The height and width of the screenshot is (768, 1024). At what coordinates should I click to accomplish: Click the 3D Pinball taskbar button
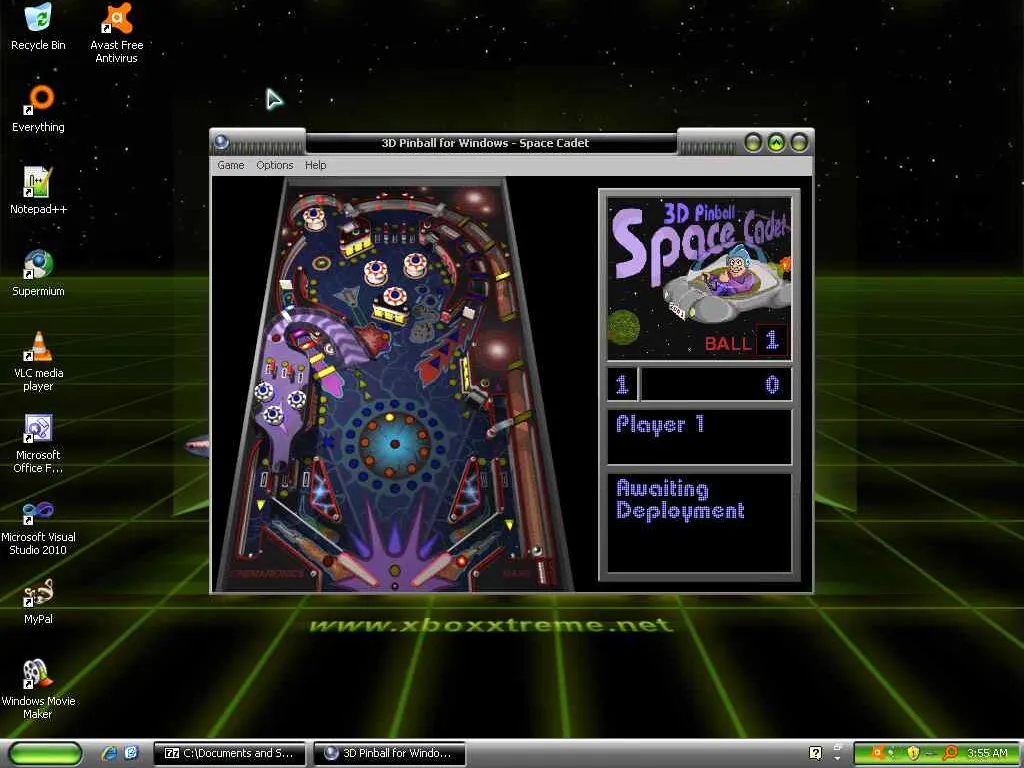(389, 753)
